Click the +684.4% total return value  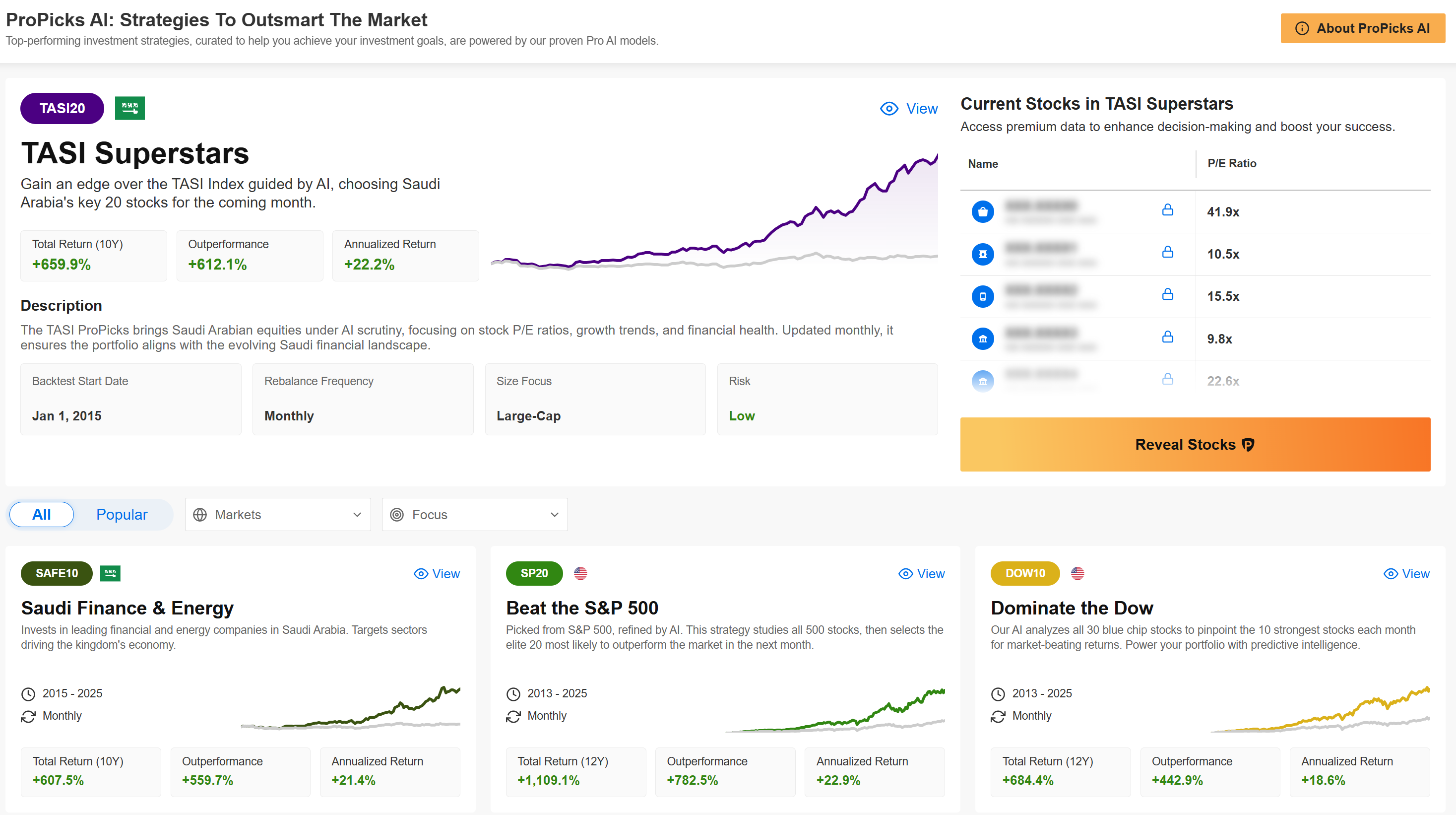[1027, 780]
